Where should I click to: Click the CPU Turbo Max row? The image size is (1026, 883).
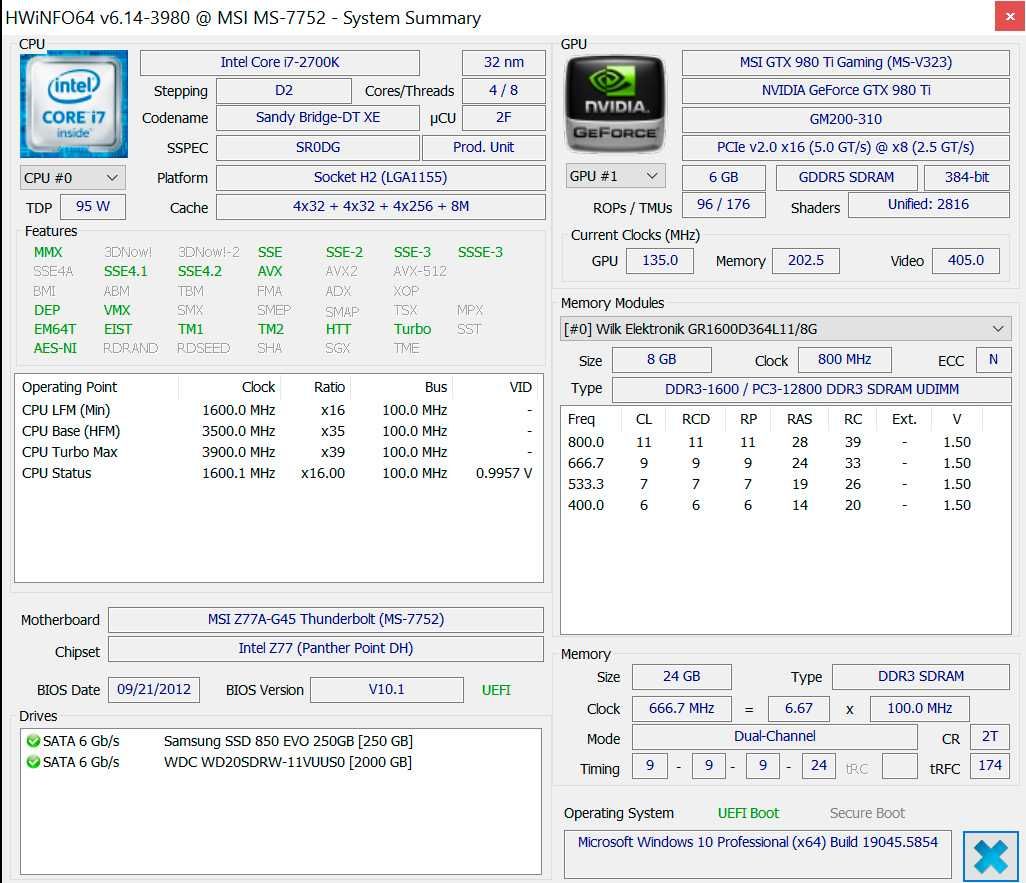click(278, 452)
